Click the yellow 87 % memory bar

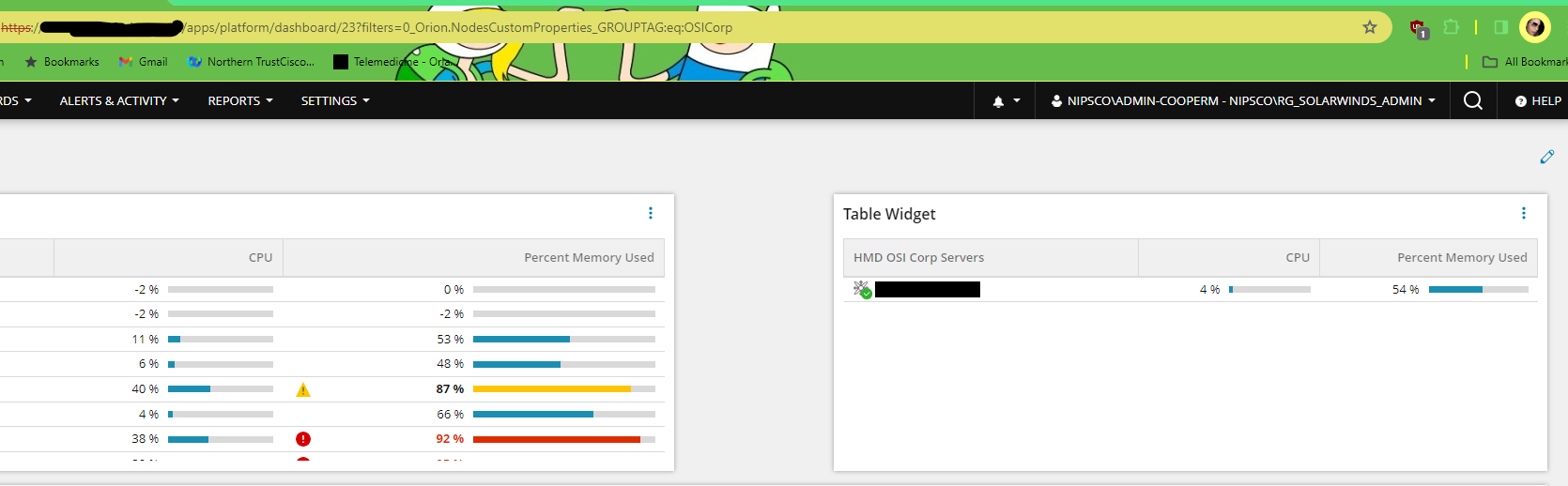(564, 388)
